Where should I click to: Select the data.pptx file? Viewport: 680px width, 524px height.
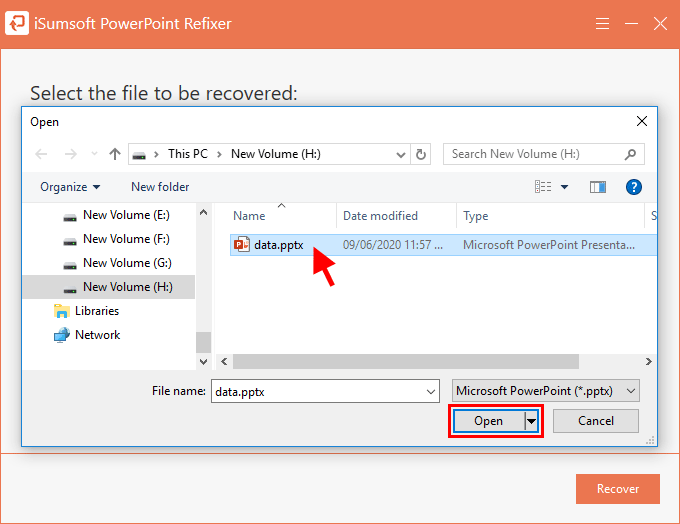tap(443, 245)
